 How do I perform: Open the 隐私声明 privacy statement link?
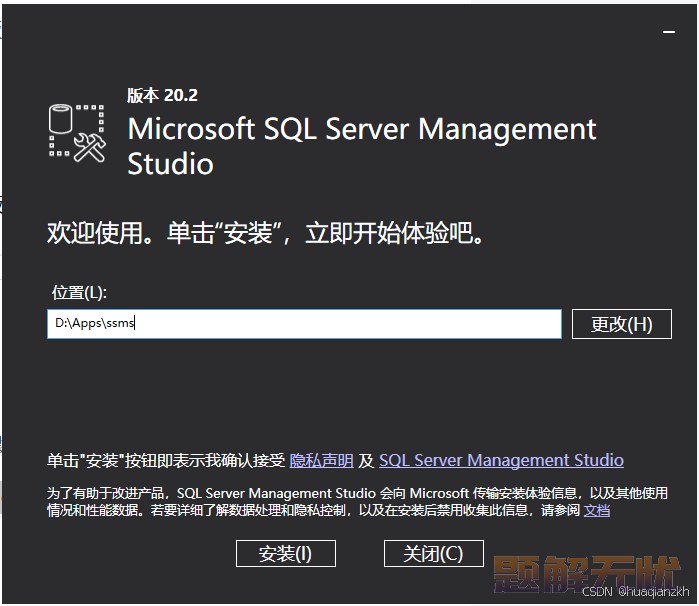pyautogui.click(x=321, y=460)
